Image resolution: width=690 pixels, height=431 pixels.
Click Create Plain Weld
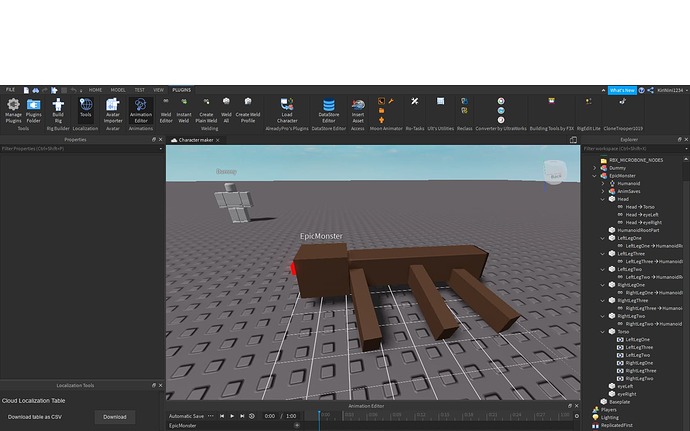(206, 110)
